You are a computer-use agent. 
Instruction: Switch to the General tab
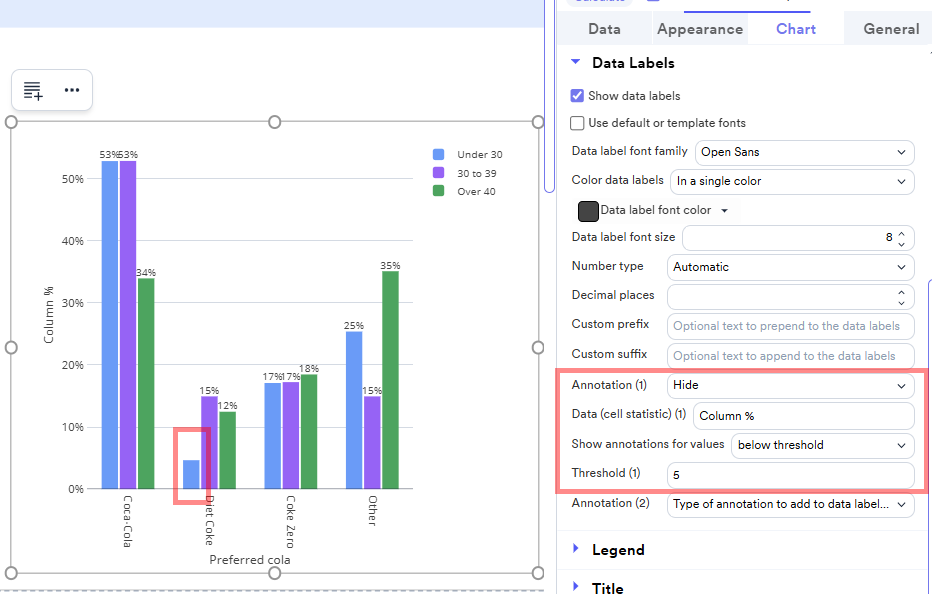tap(890, 29)
